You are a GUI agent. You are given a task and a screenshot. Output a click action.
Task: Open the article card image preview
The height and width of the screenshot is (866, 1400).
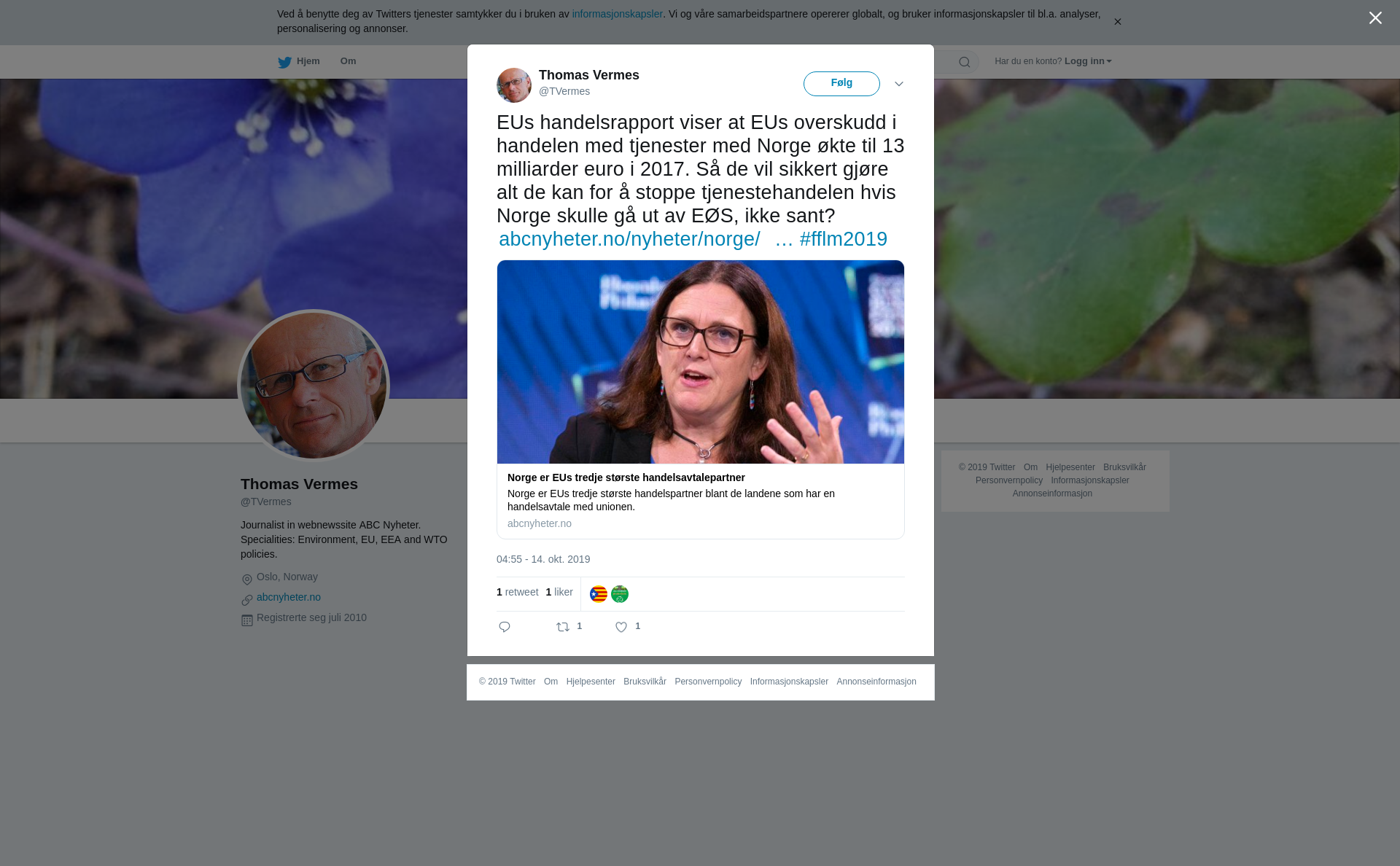tap(701, 362)
